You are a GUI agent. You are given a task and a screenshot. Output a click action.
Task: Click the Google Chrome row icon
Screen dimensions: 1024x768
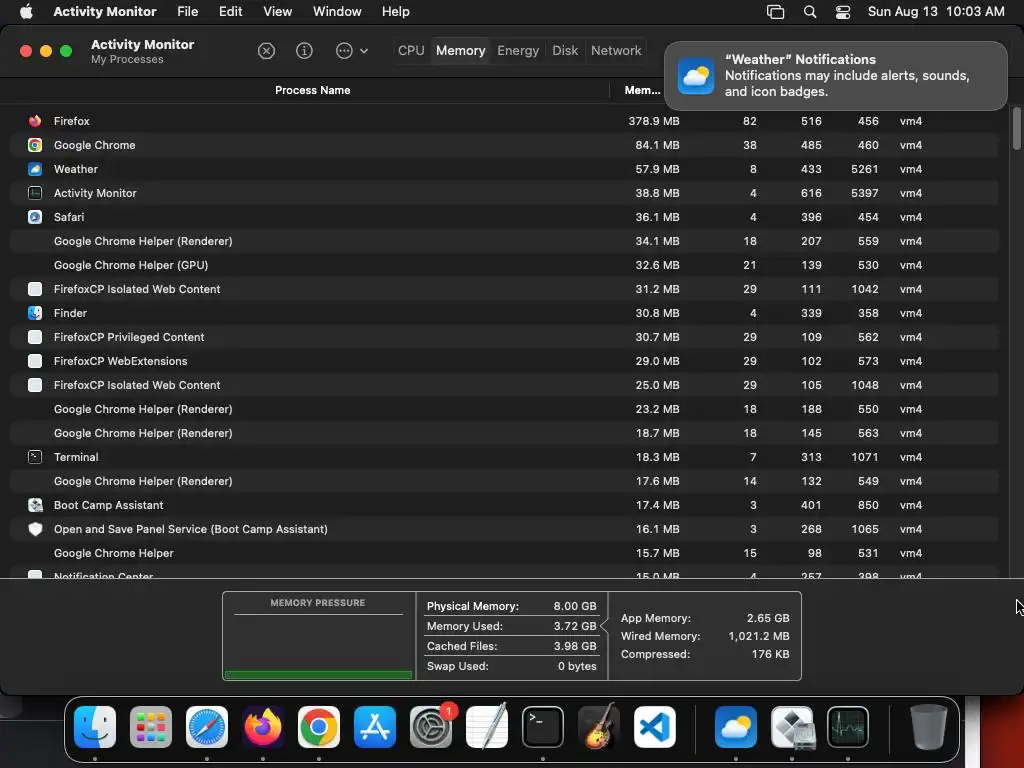pyautogui.click(x=35, y=145)
